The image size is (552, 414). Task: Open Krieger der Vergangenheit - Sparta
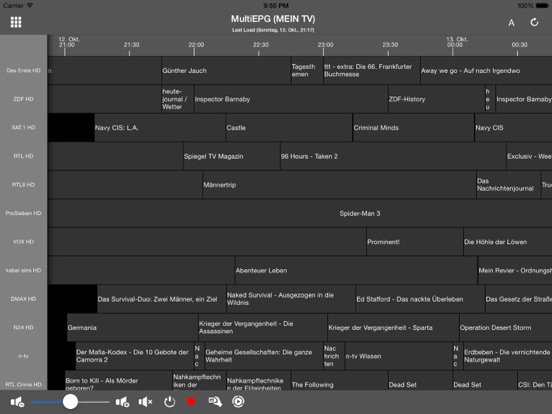[393, 327]
